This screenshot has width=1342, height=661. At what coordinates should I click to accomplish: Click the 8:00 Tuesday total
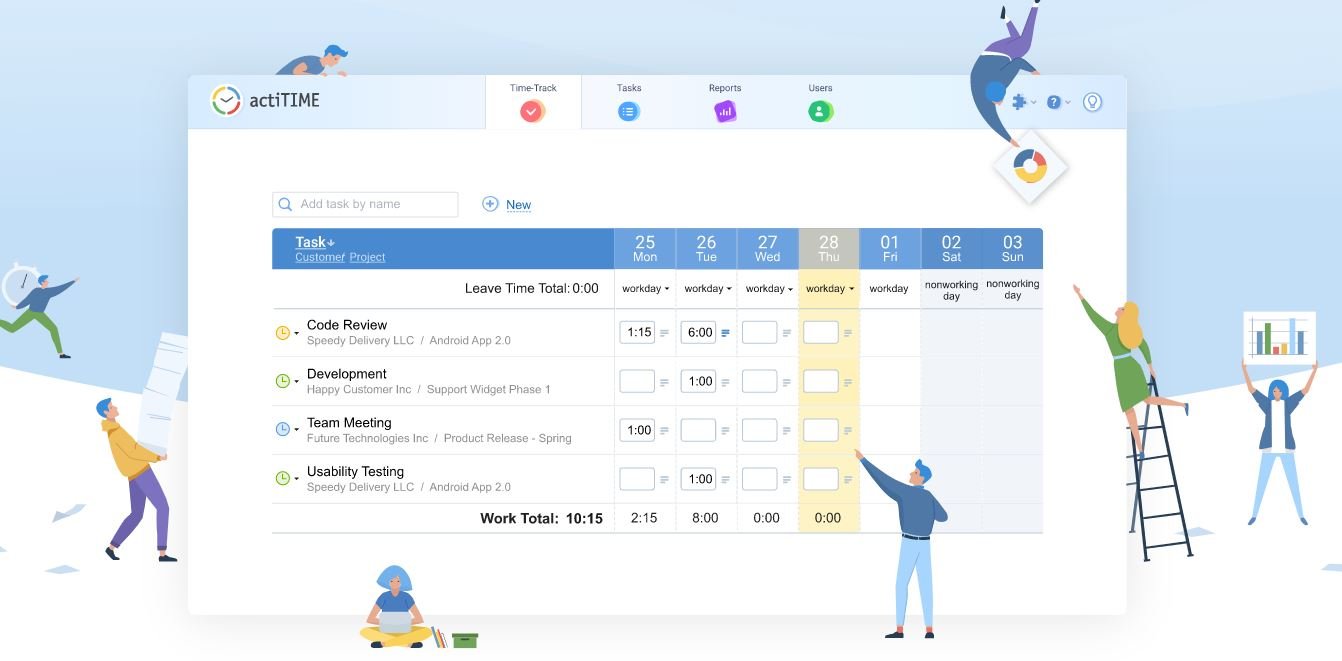click(x=705, y=518)
